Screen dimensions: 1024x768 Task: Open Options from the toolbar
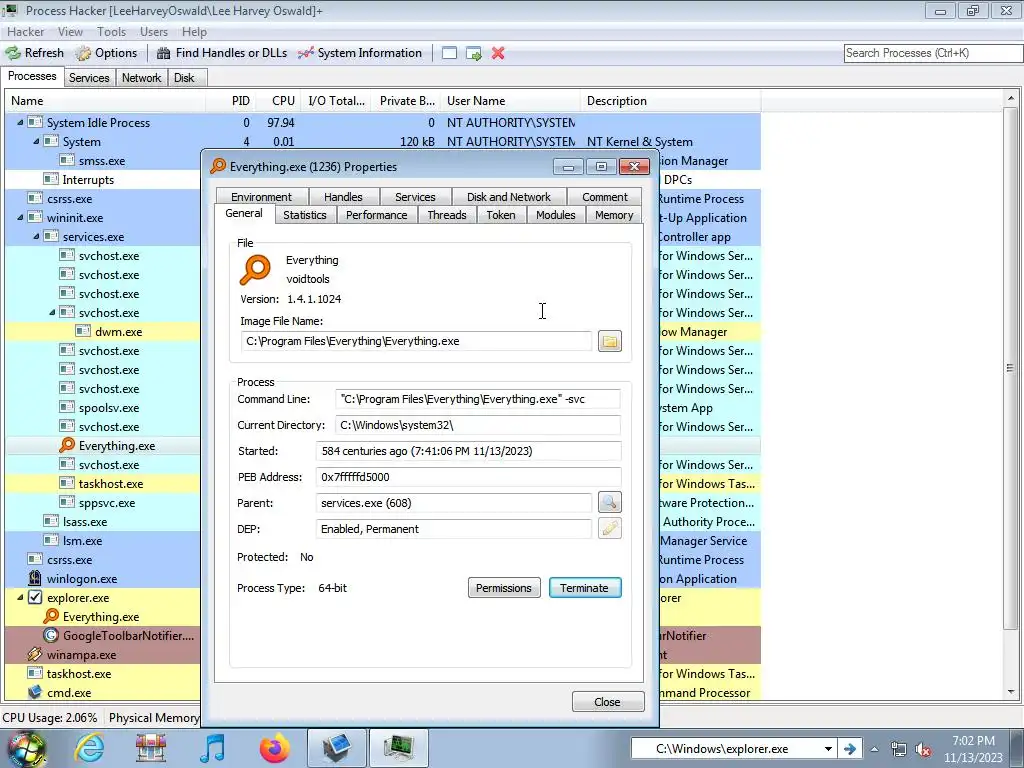pyautogui.click(x=106, y=53)
